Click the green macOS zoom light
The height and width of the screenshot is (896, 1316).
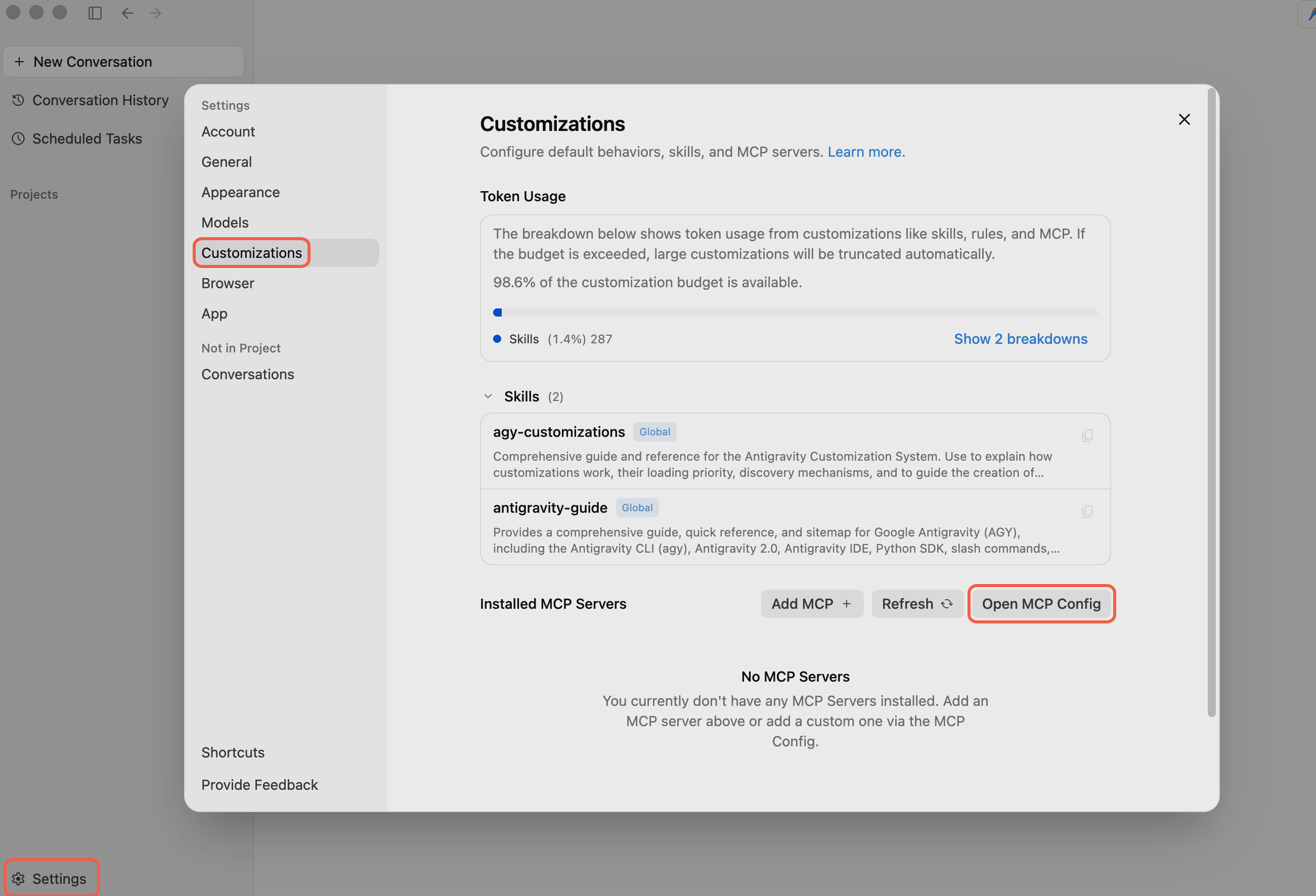60,12
